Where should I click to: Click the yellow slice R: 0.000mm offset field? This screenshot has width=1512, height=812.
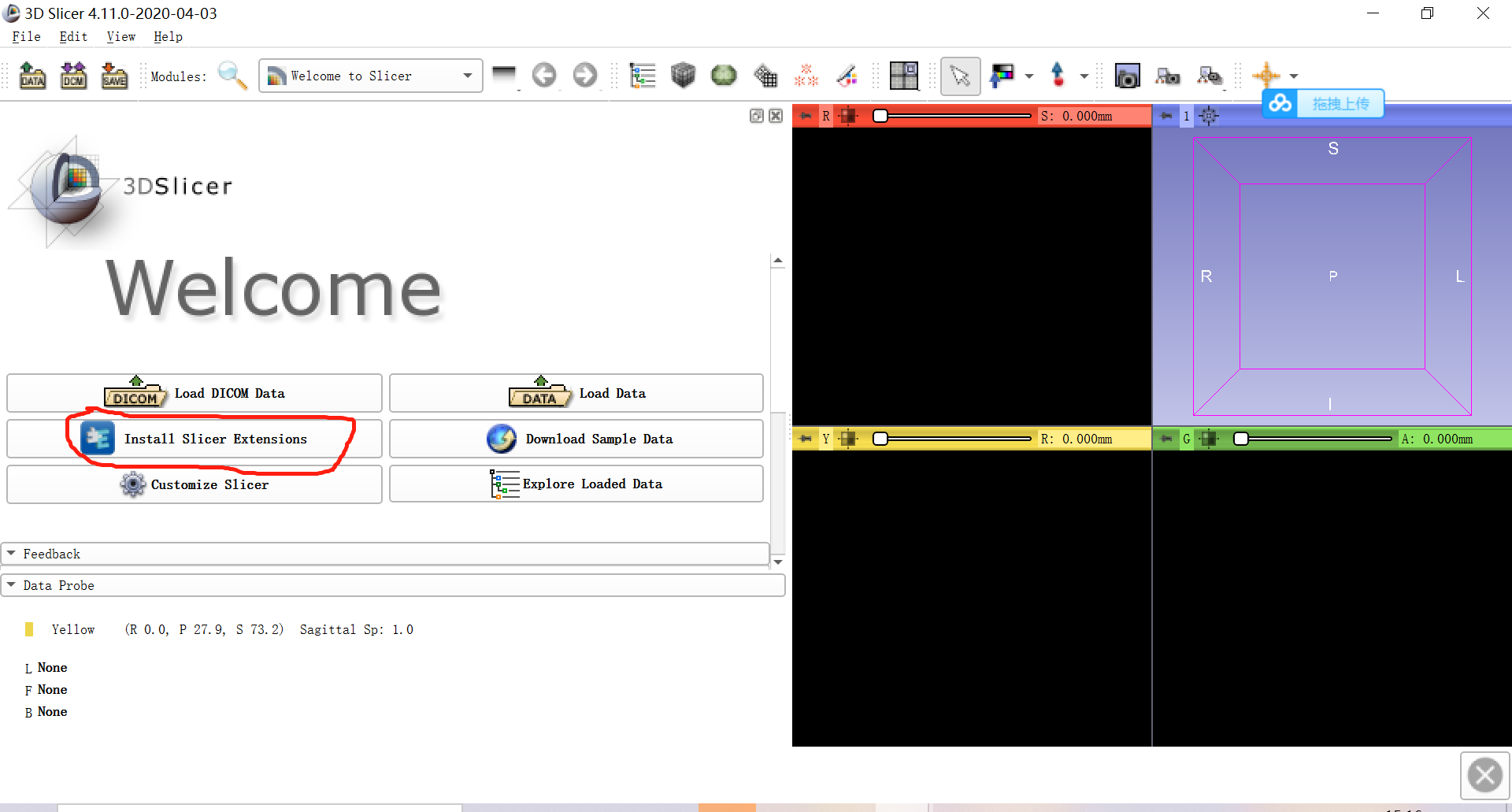click(1093, 439)
